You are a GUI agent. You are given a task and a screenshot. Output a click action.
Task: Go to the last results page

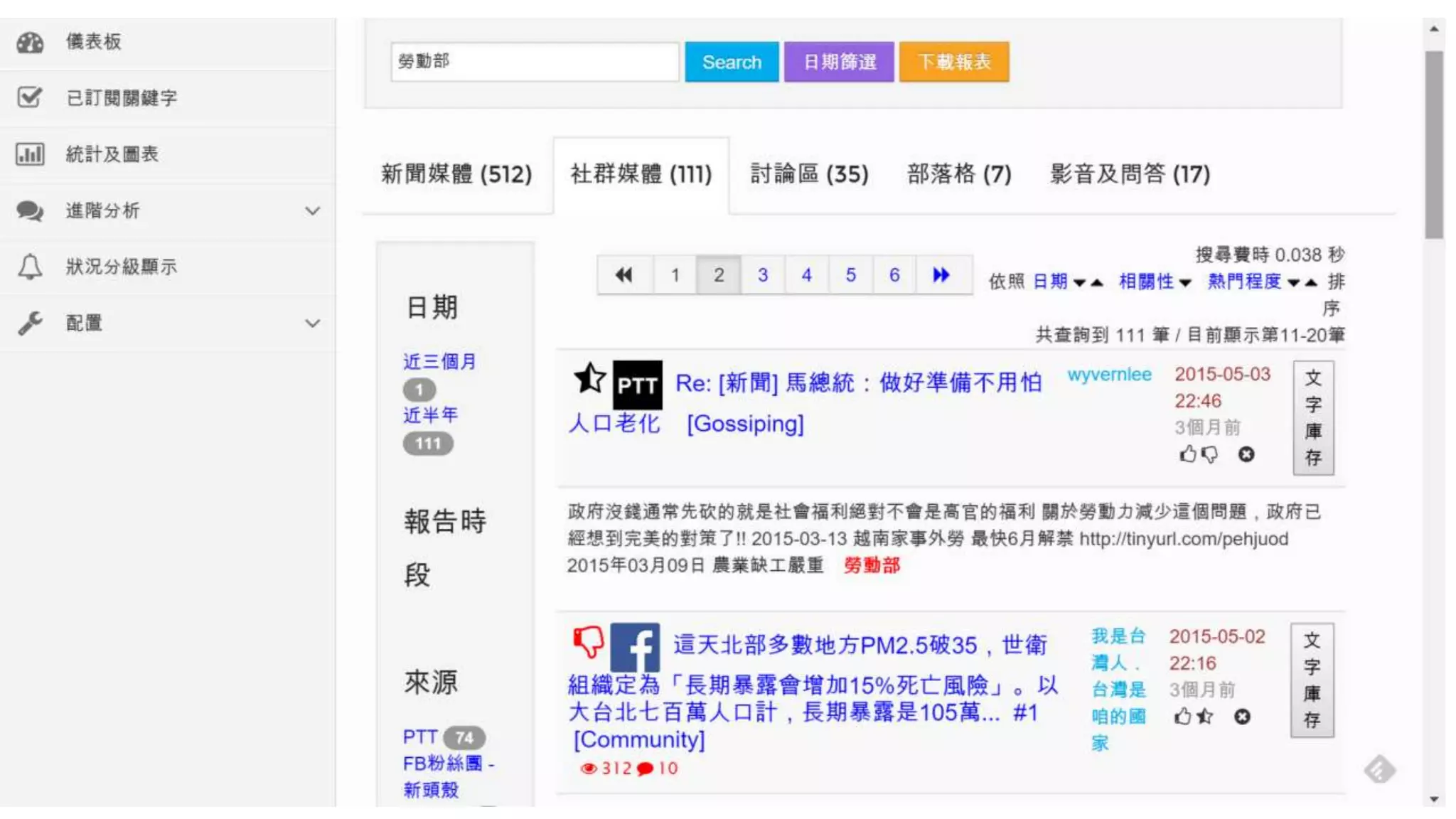941,275
